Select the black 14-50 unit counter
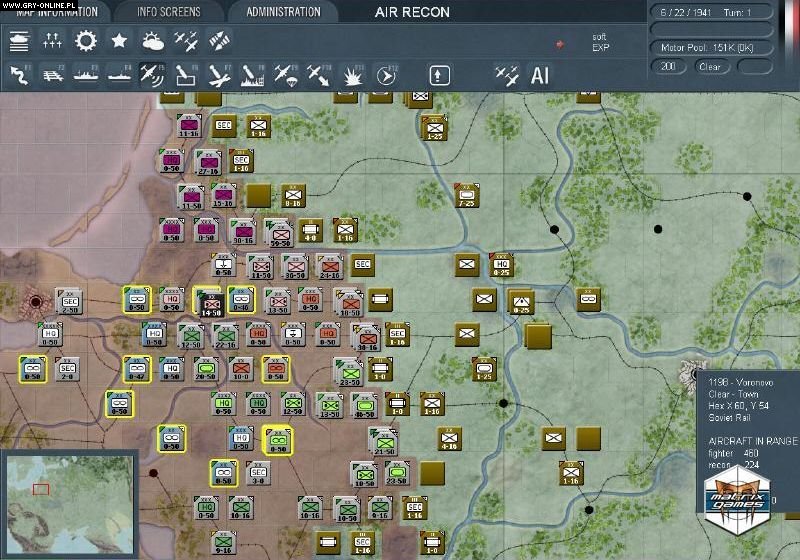 (x=211, y=304)
